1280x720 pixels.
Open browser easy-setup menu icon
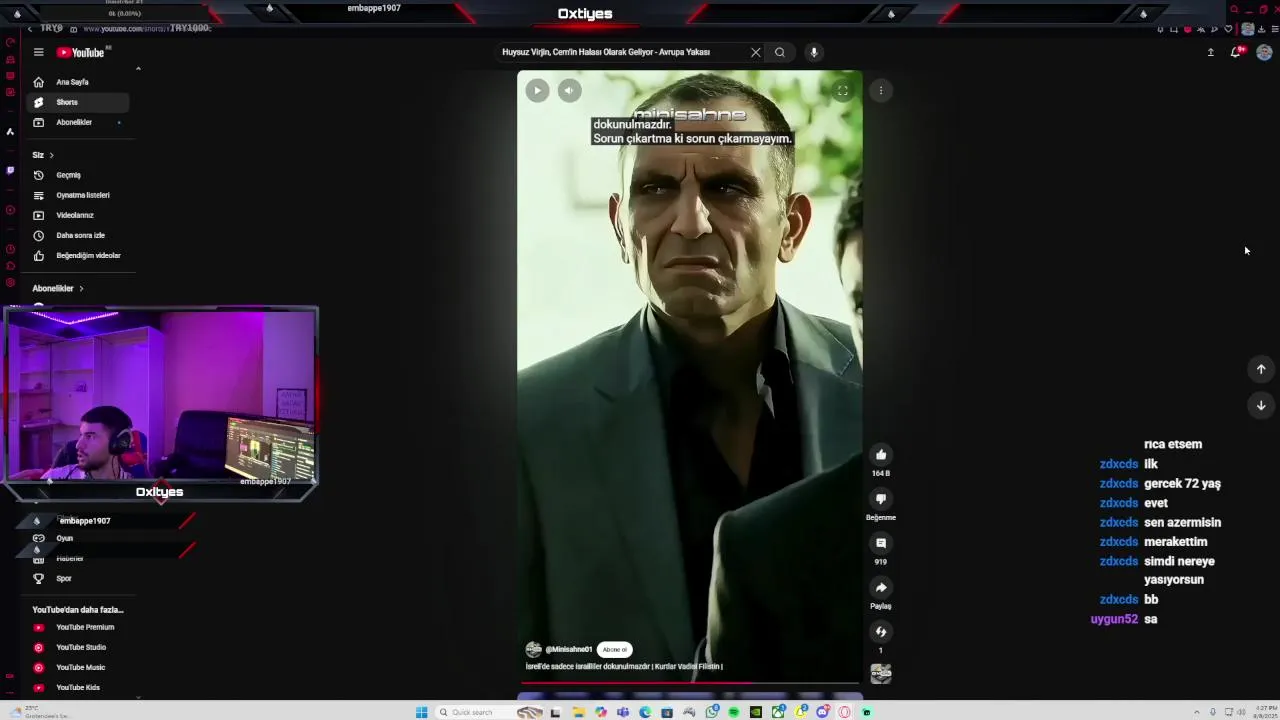1275,29
